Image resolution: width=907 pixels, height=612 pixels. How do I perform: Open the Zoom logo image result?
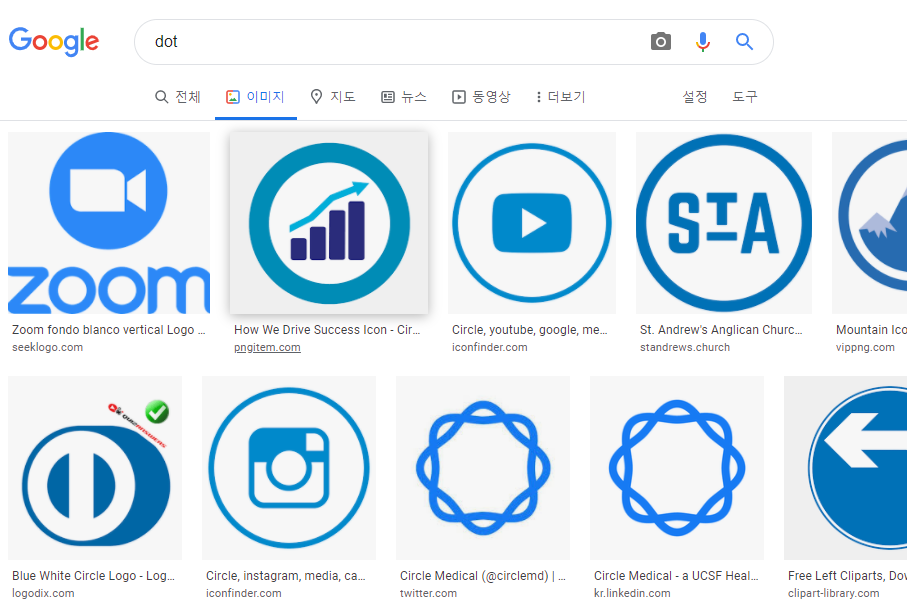pyautogui.click(x=109, y=223)
